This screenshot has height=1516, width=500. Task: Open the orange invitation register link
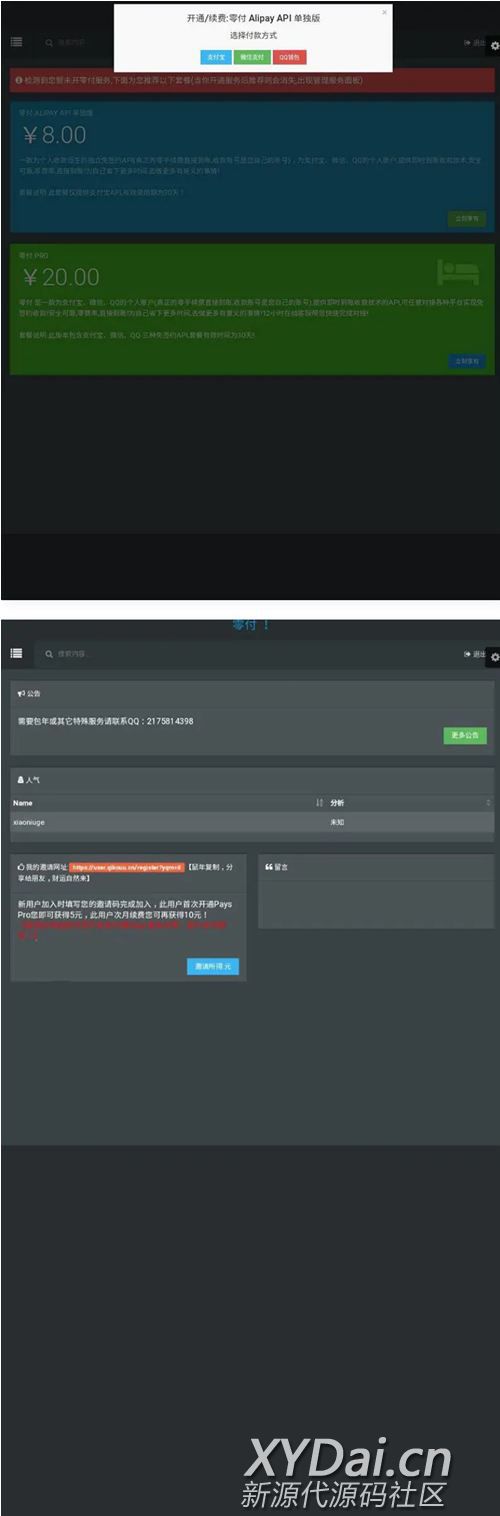click(x=127, y=867)
